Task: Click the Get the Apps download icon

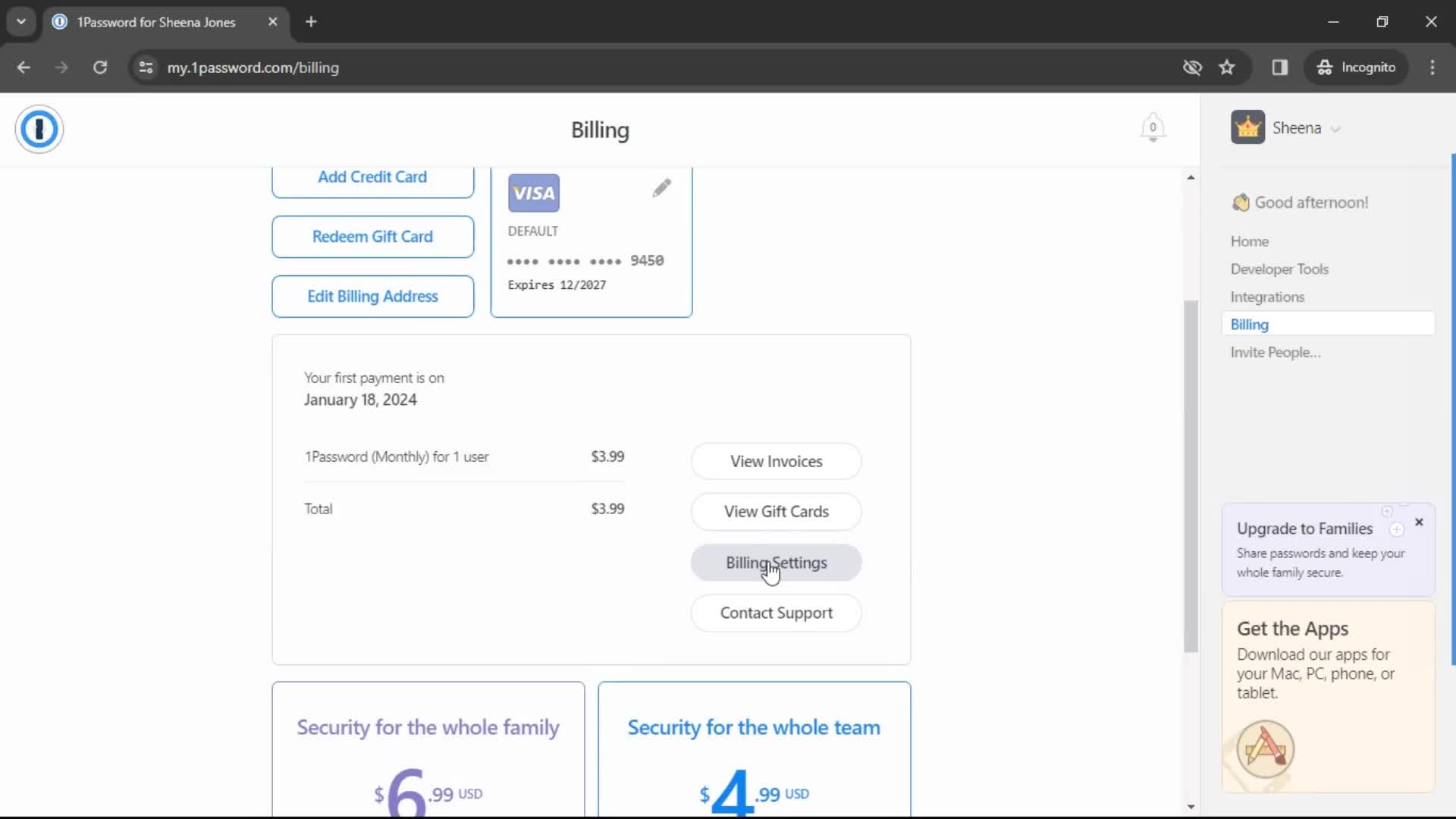Action: click(x=1264, y=748)
